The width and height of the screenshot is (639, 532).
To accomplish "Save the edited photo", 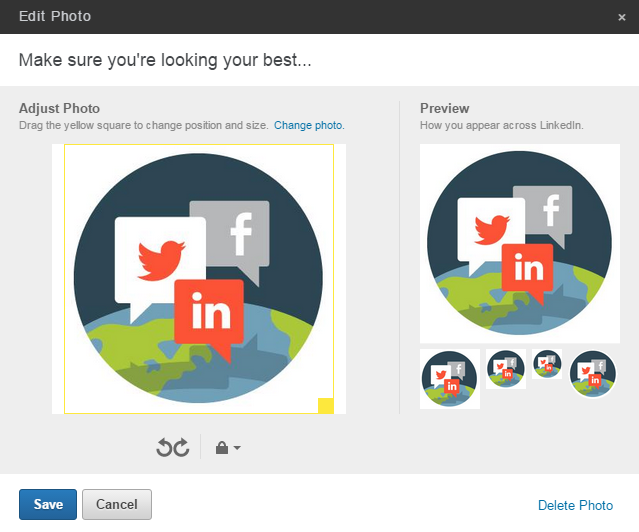I will coord(48,504).
